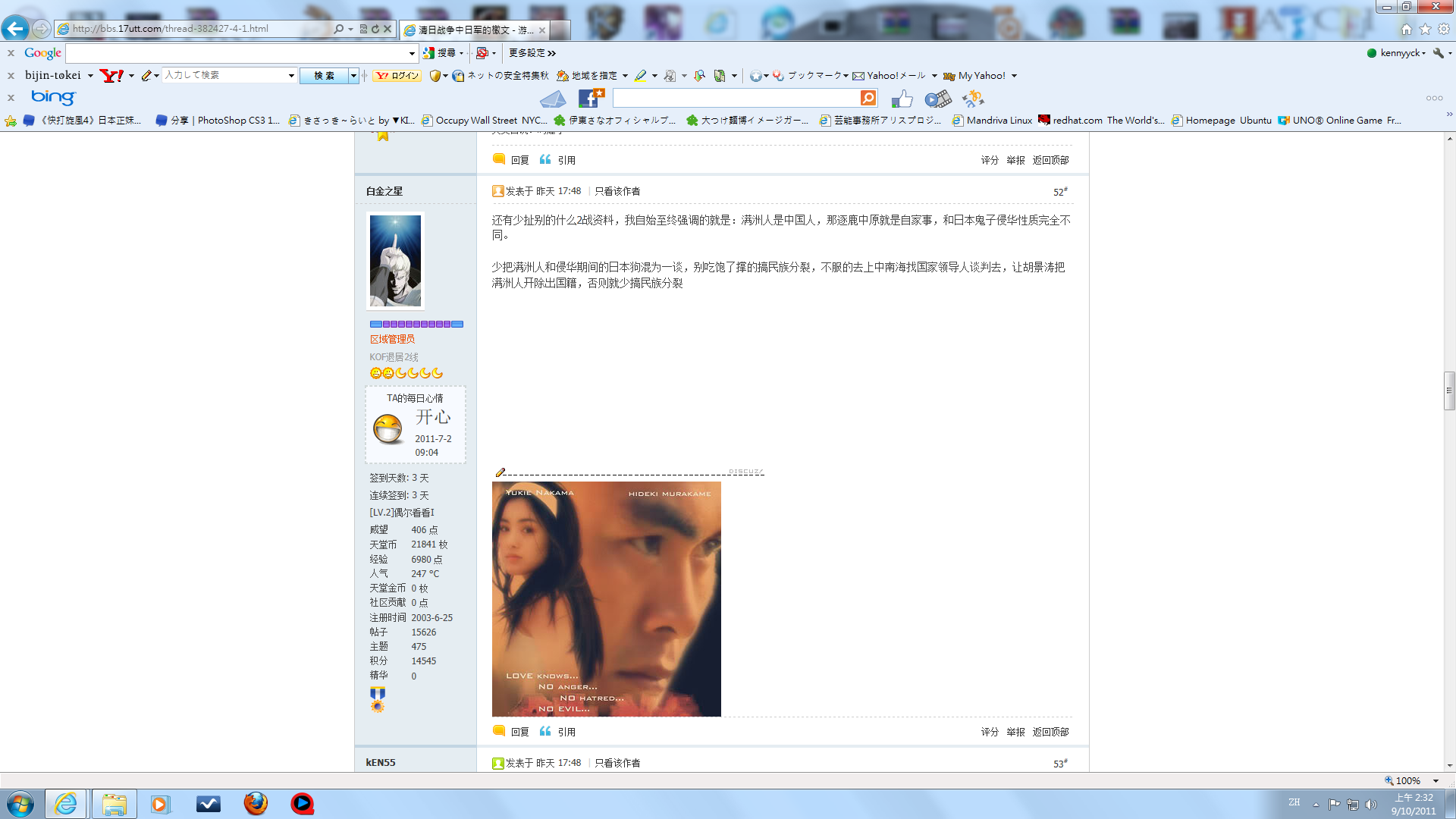Open the Favorites star icon
Viewport: 1456px width, 819px height.
click(x=1425, y=29)
